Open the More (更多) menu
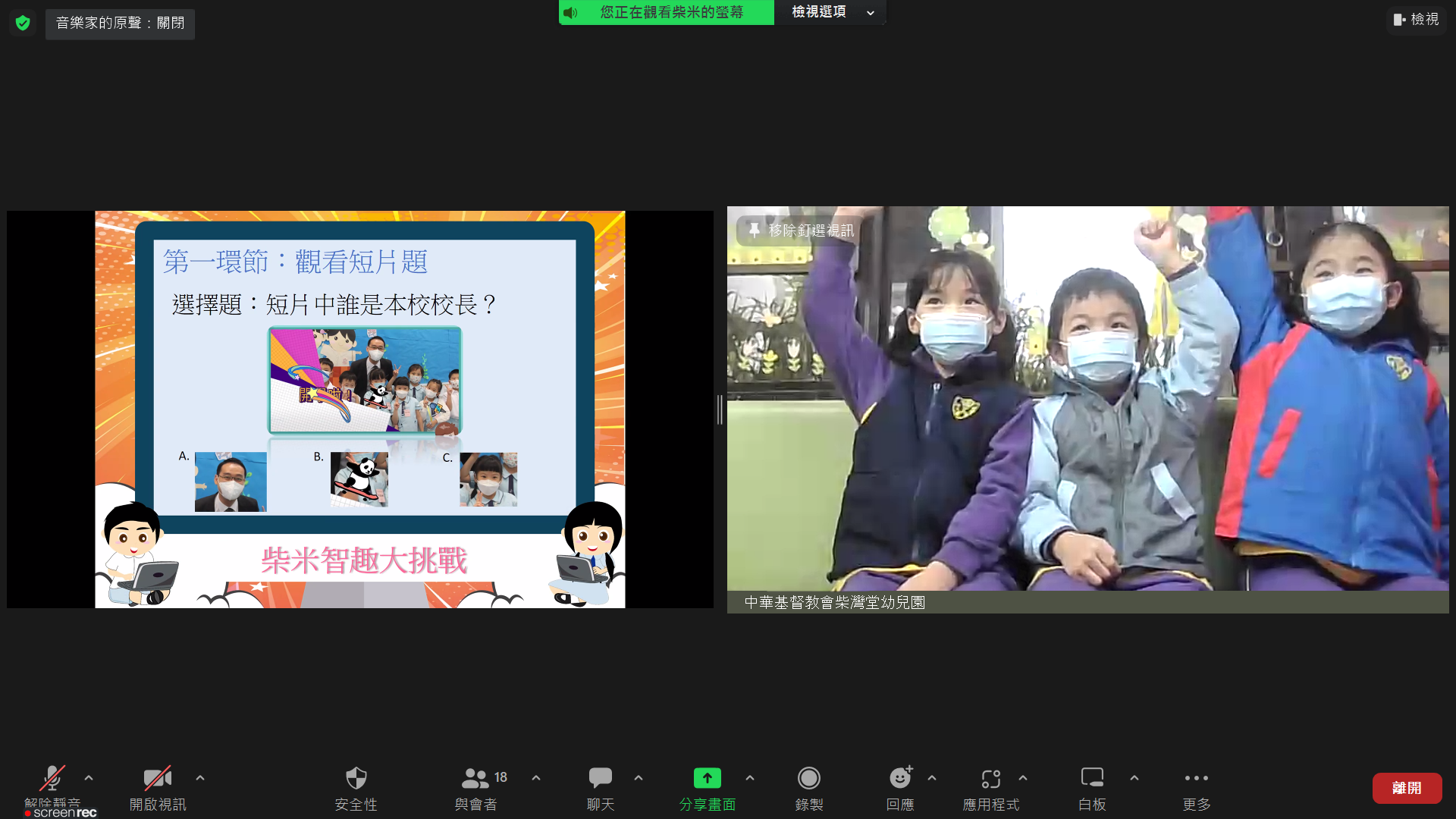 pos(1196,779)
